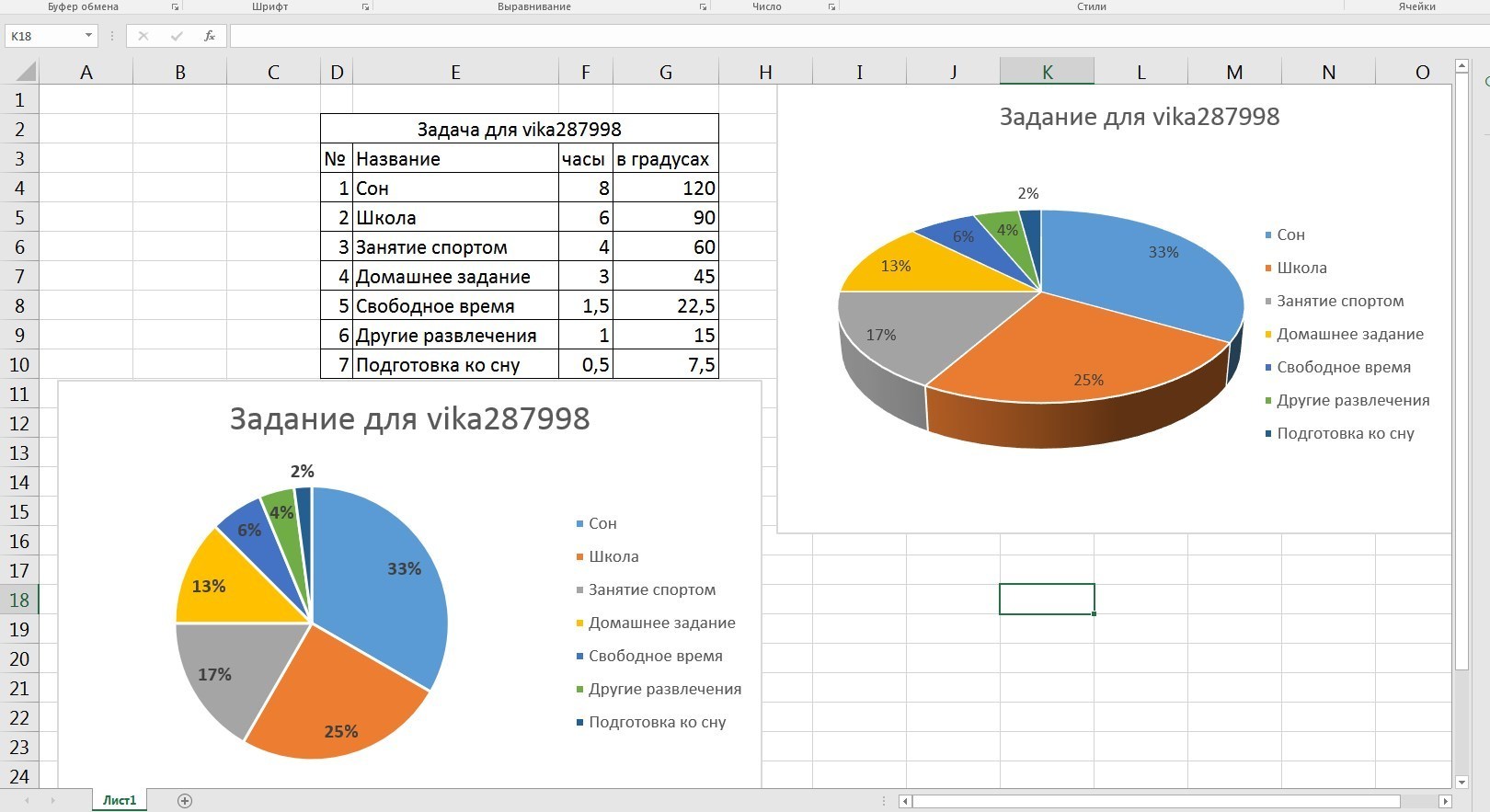The height and width of the screenshot is (812, 1490).
Task: Click 'Подготовка ко сну' legend in 3D chart
Action: click(x=1340, y=433)
